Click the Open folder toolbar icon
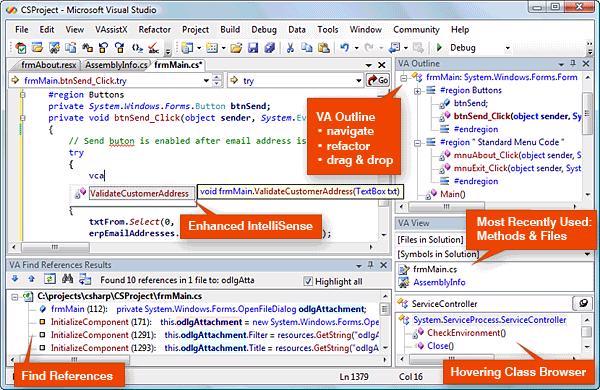Viewport: 600px width, 390px height. (x=236, y=48)
